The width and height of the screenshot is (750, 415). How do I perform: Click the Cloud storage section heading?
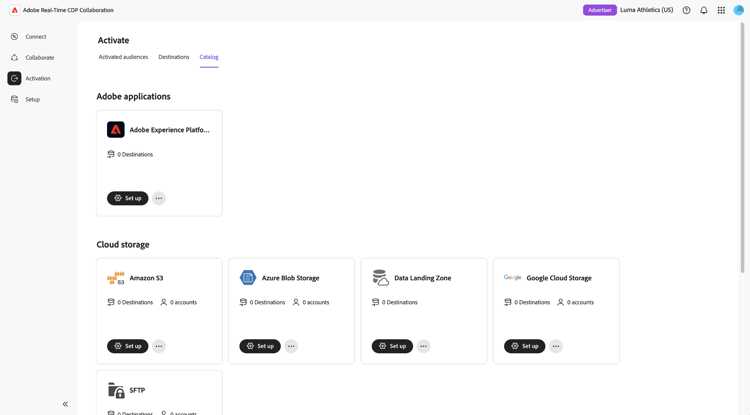point(123,244)
